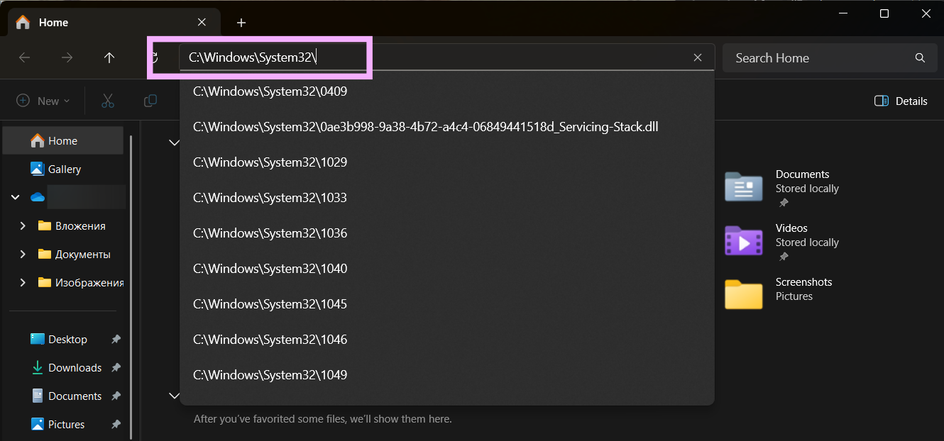Click the pin icon beside Desktop

(x=116, y=339)
